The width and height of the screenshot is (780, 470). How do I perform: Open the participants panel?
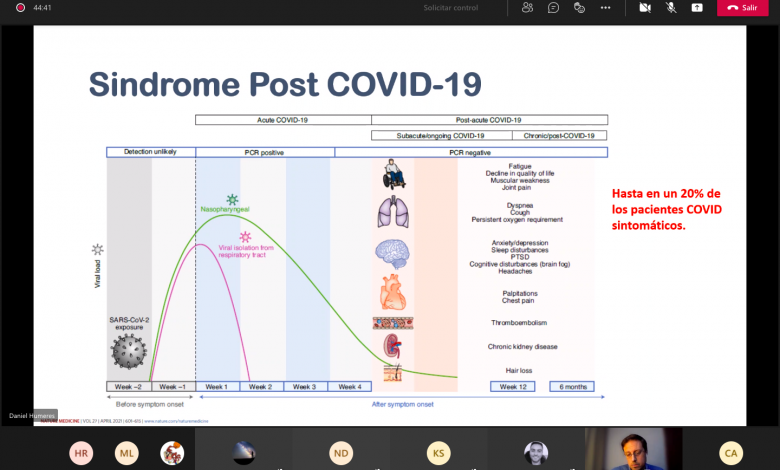point(527,8)
